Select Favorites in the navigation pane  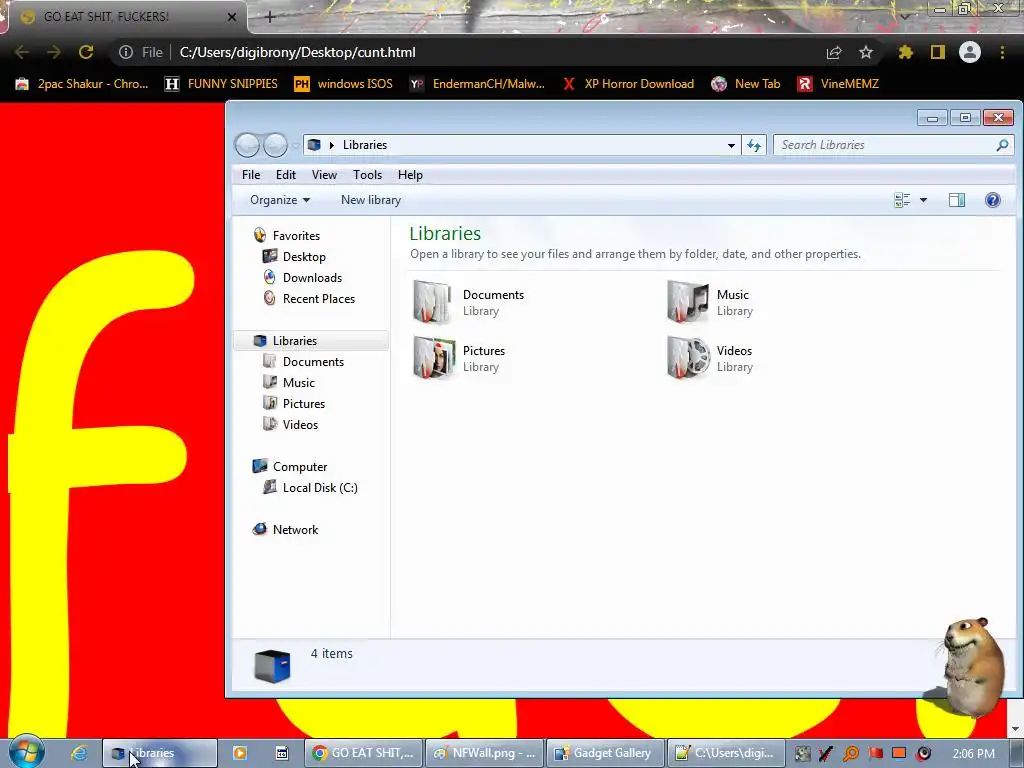pos(286,235)
